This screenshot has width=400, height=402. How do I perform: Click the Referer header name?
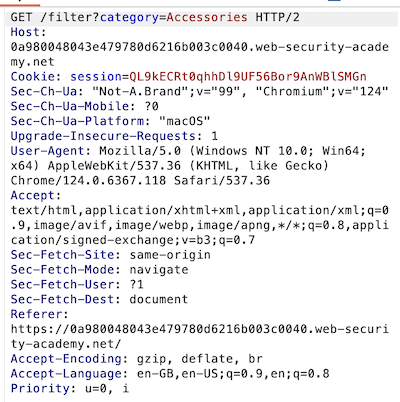[x=36, y=314]
